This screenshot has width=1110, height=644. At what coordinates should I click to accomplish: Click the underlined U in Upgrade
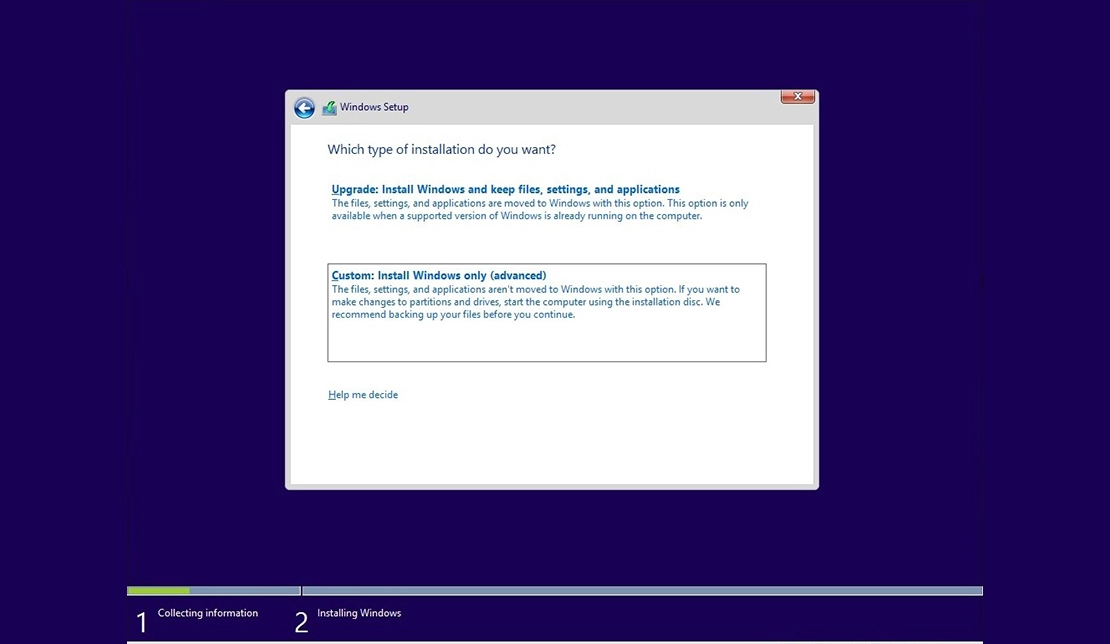tap(334, 188)
